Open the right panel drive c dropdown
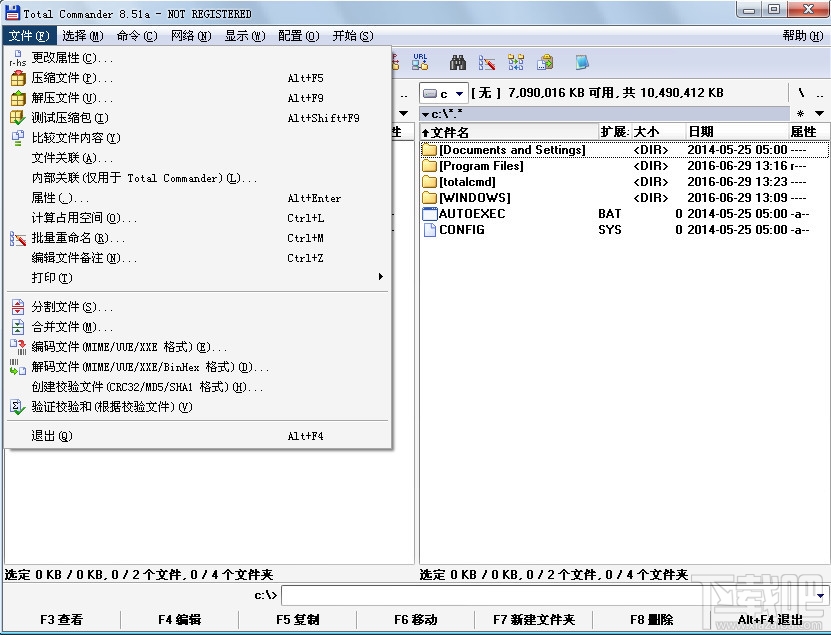Screen dimensions: 831x635 tap(459, 94)
